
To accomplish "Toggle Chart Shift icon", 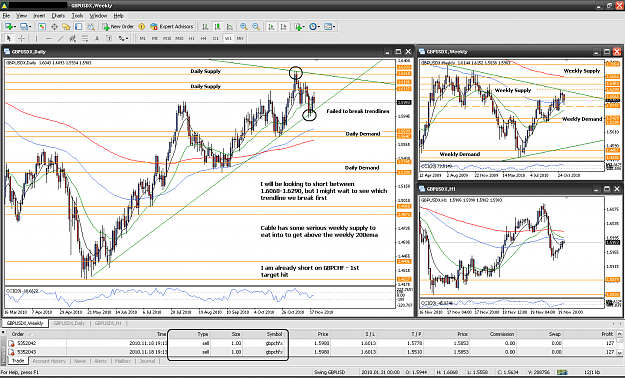I will [283, 27].
